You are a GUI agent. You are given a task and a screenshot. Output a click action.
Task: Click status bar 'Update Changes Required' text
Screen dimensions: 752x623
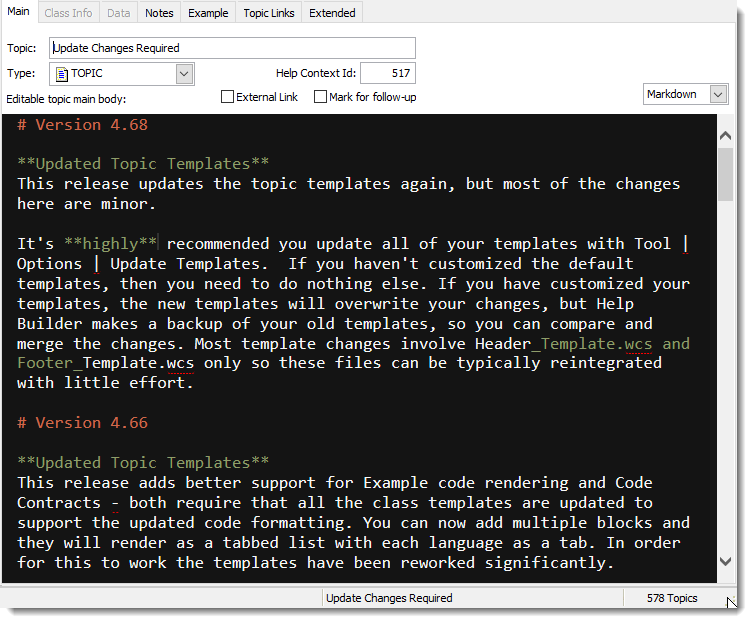[389, 598]
